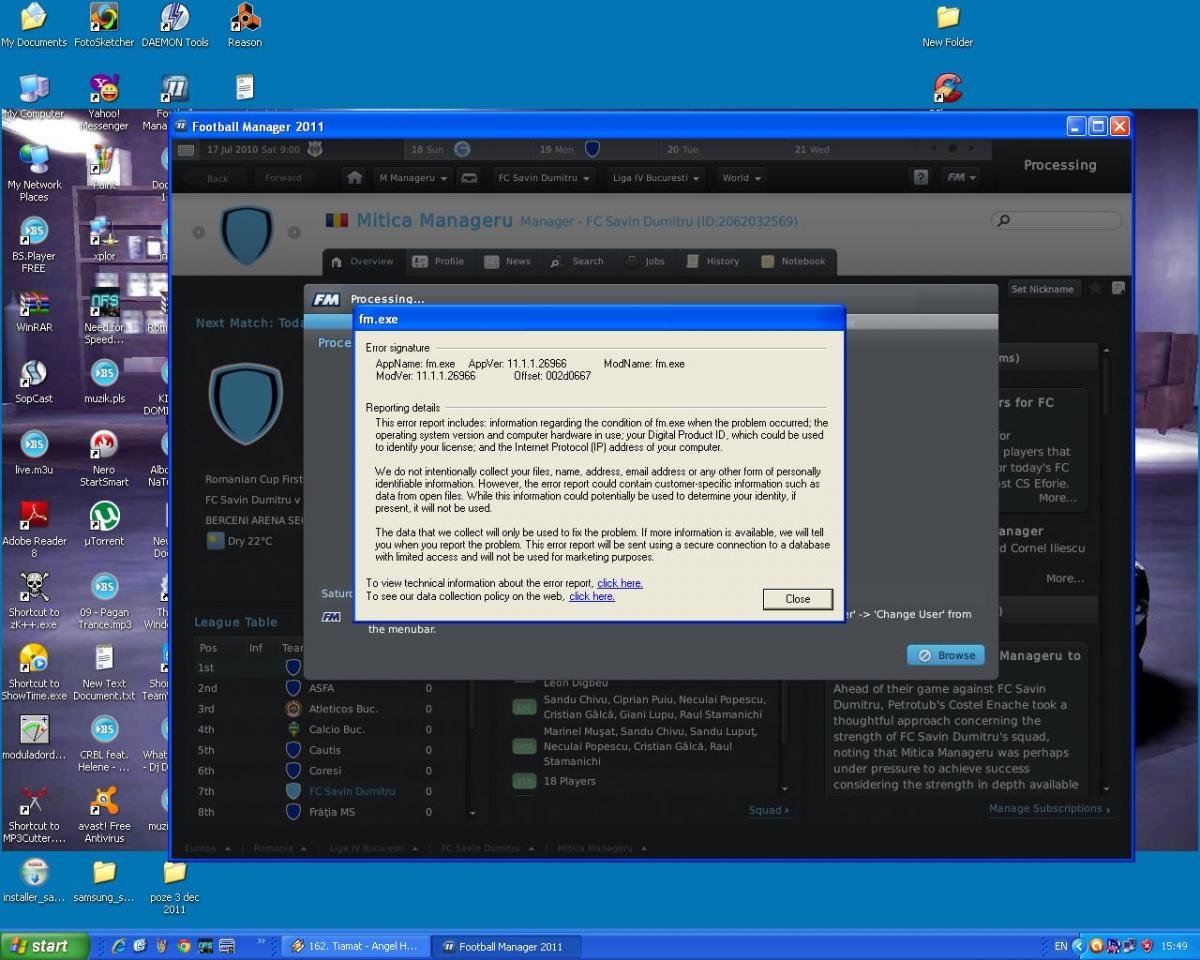The image size is (1200, 960).
Task: Open the New Folder desktop icon
Action: click(947, 25)
